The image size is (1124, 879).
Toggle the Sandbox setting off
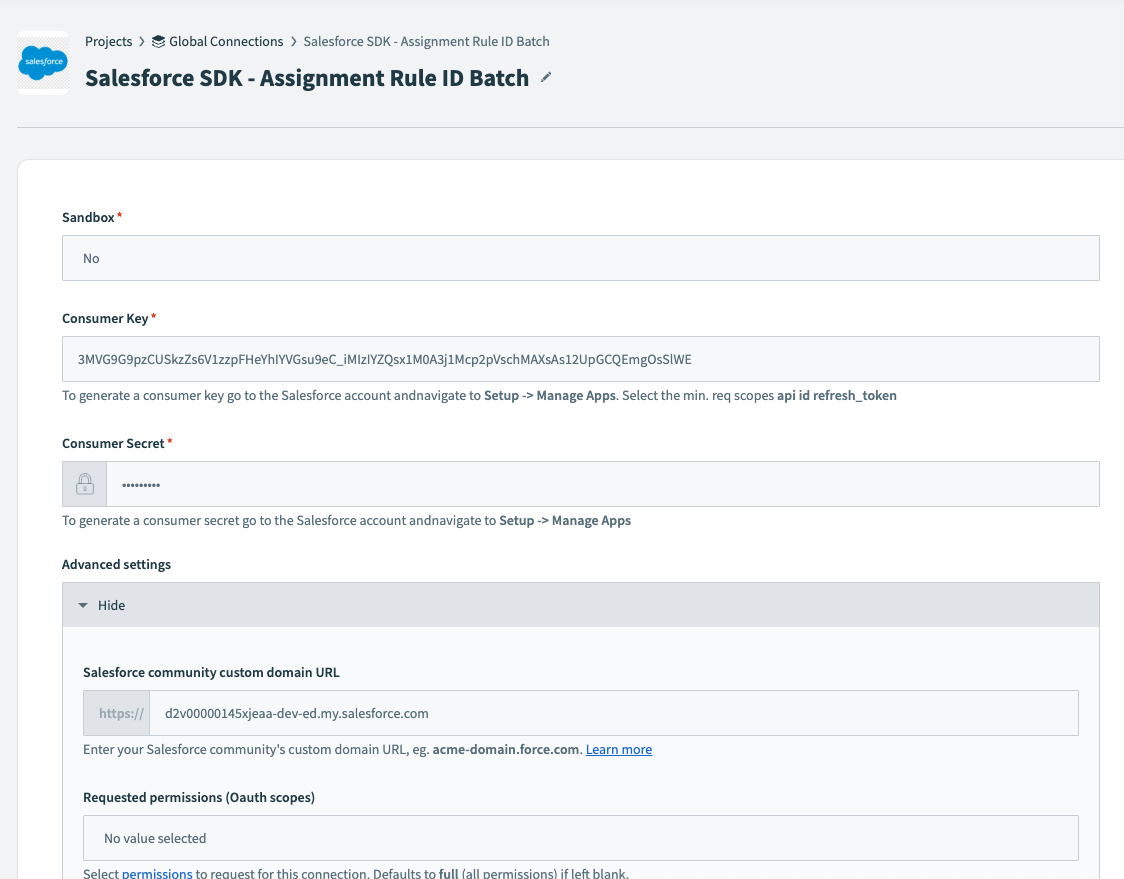(x=580, y=257)
